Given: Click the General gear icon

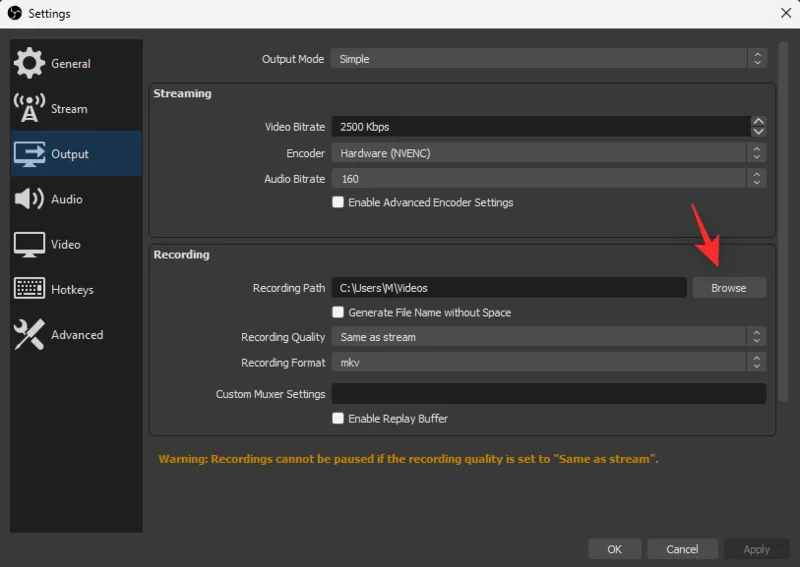Looking at the screenshot, I should tap(29, 63).
